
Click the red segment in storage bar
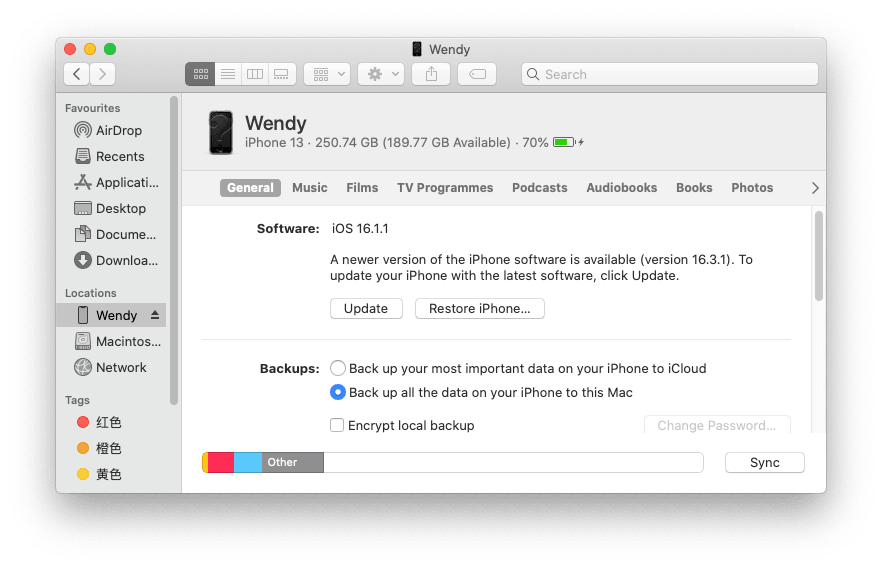point(220,462)
